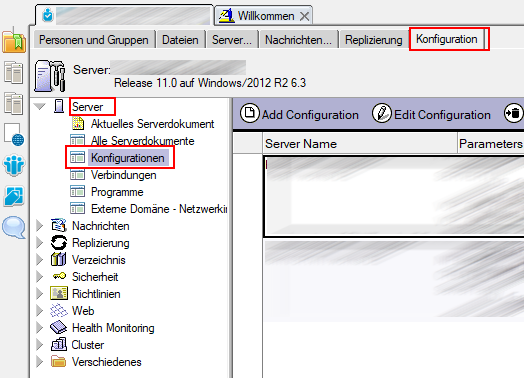The width and height of the screenshot is (524, 378).
Task: Expand the Replizierung tree node
Action: (x=40, y=243)
